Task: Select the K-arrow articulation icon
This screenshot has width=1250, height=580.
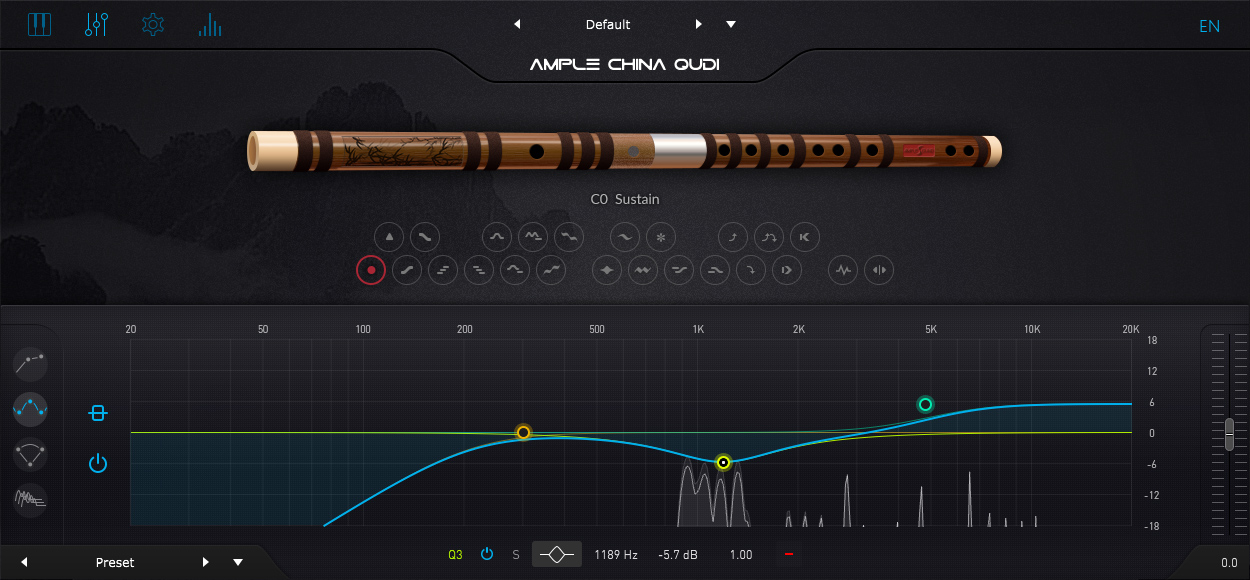Action: [805, 237]
